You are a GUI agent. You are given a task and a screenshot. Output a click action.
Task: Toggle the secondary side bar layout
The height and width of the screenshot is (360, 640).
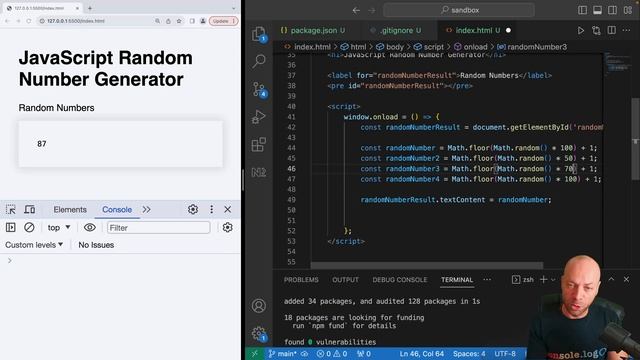click(612, 10)
